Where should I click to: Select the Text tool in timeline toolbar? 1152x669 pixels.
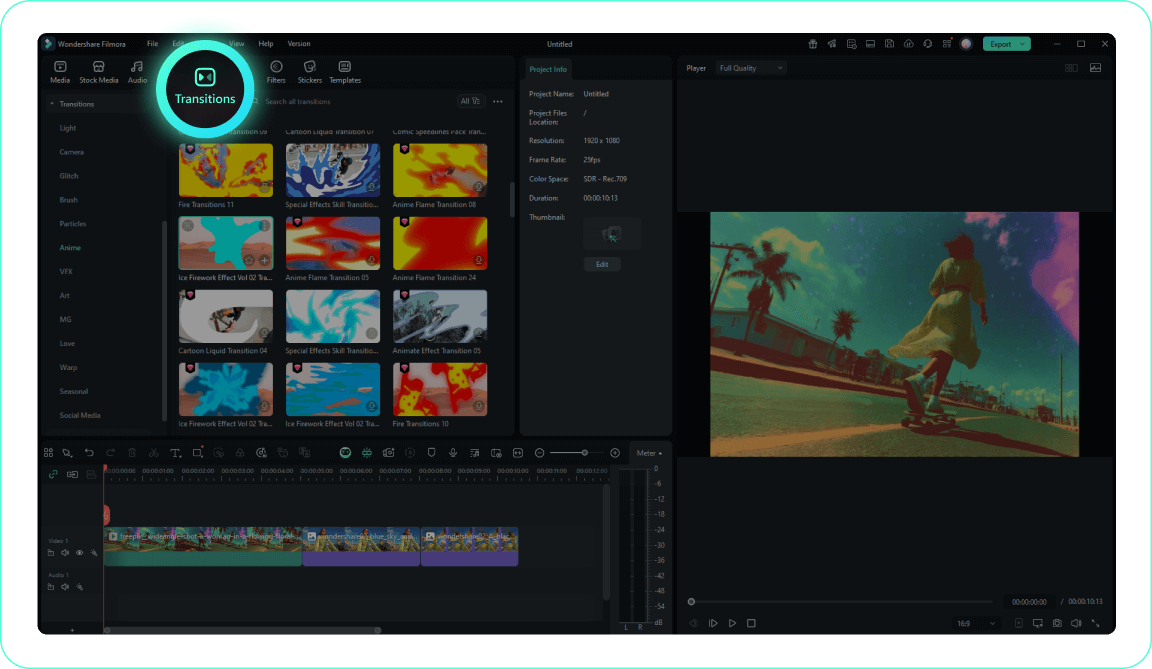(175, 453)
